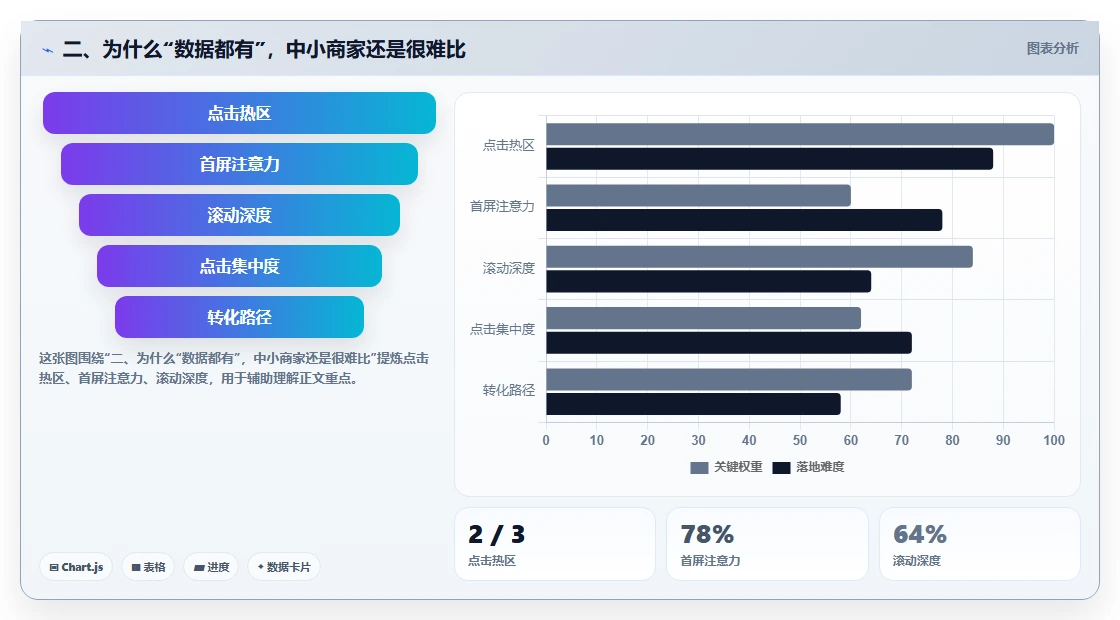Image resolution: width=1120 pixels, height=620 pixels.
Task: Open the 2 / 3 点击热区 data card
Action: 555,544
